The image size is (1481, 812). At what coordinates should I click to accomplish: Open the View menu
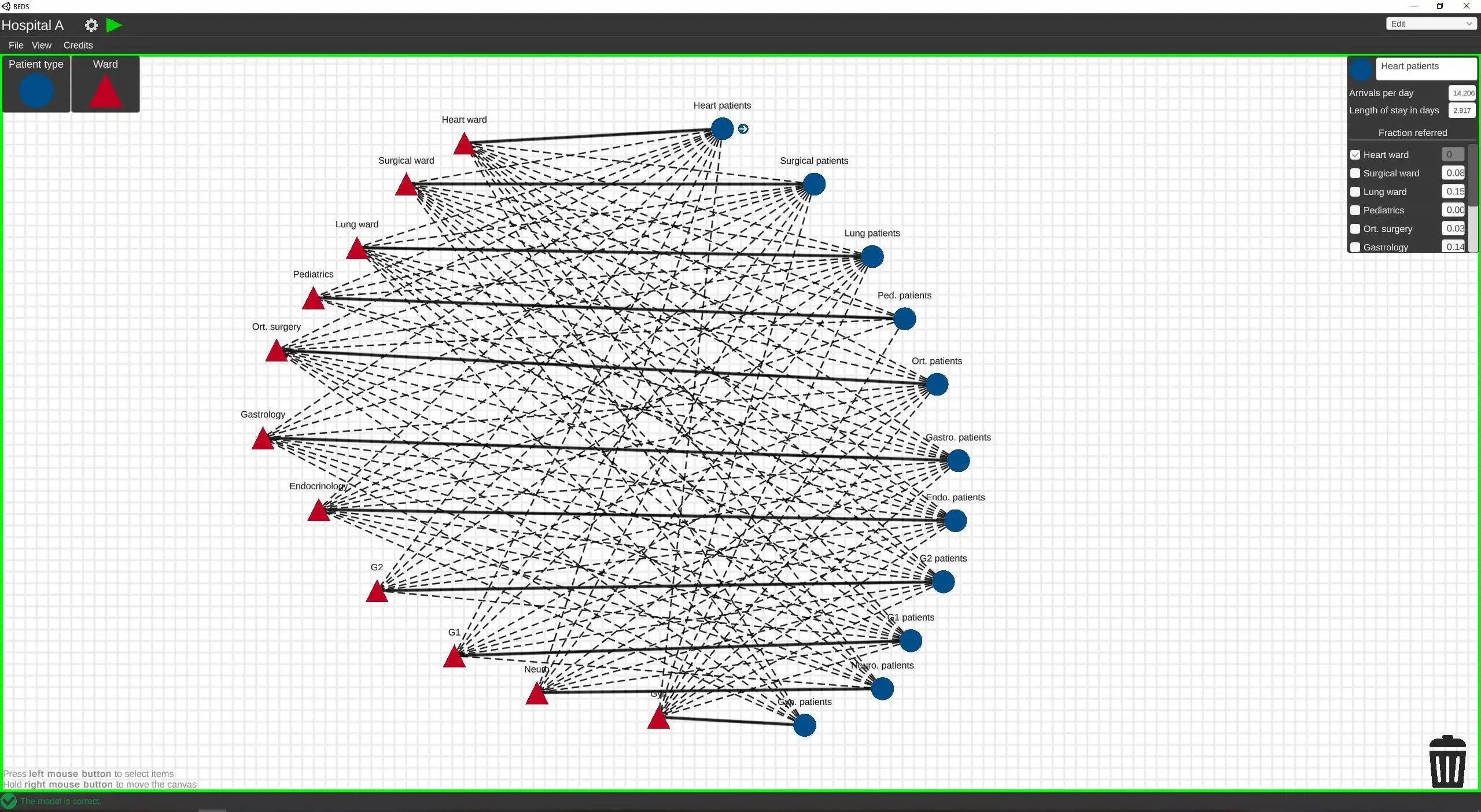[x=41, y=44]
